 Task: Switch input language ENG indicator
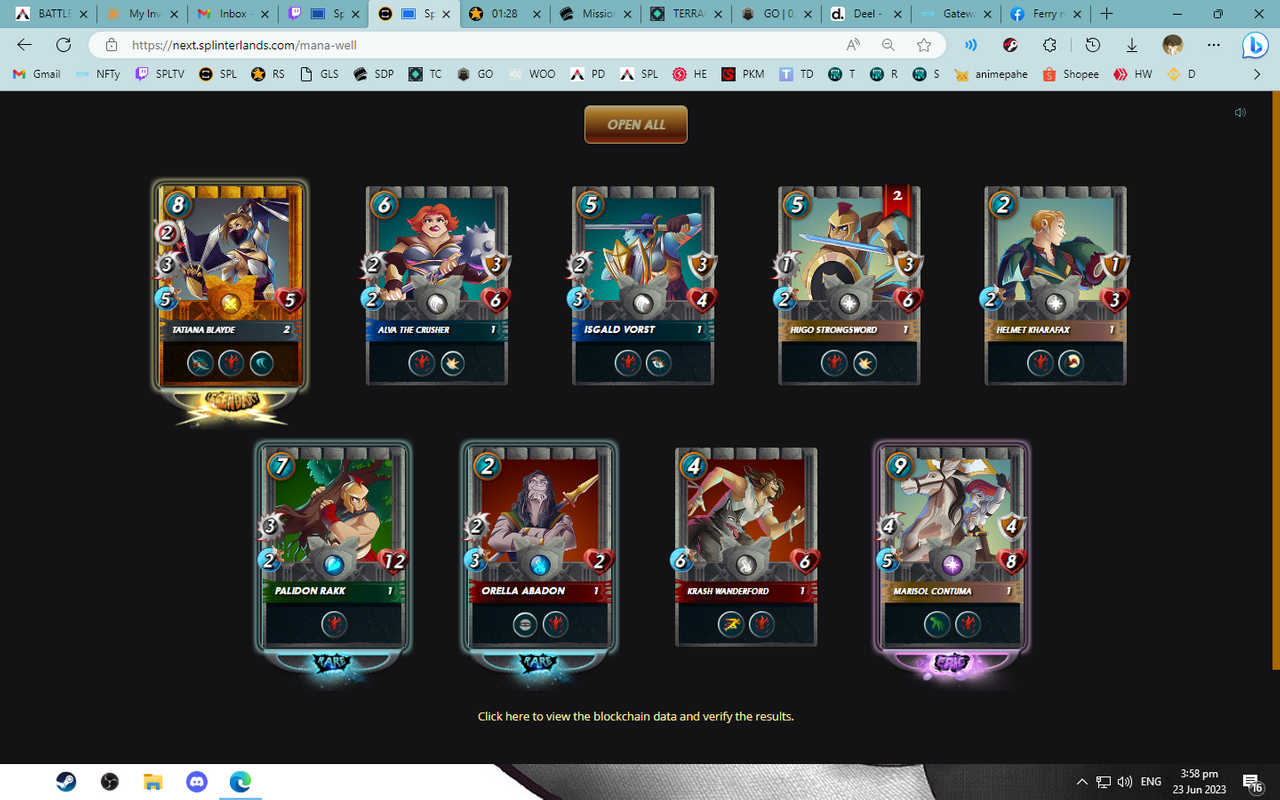1151,782
